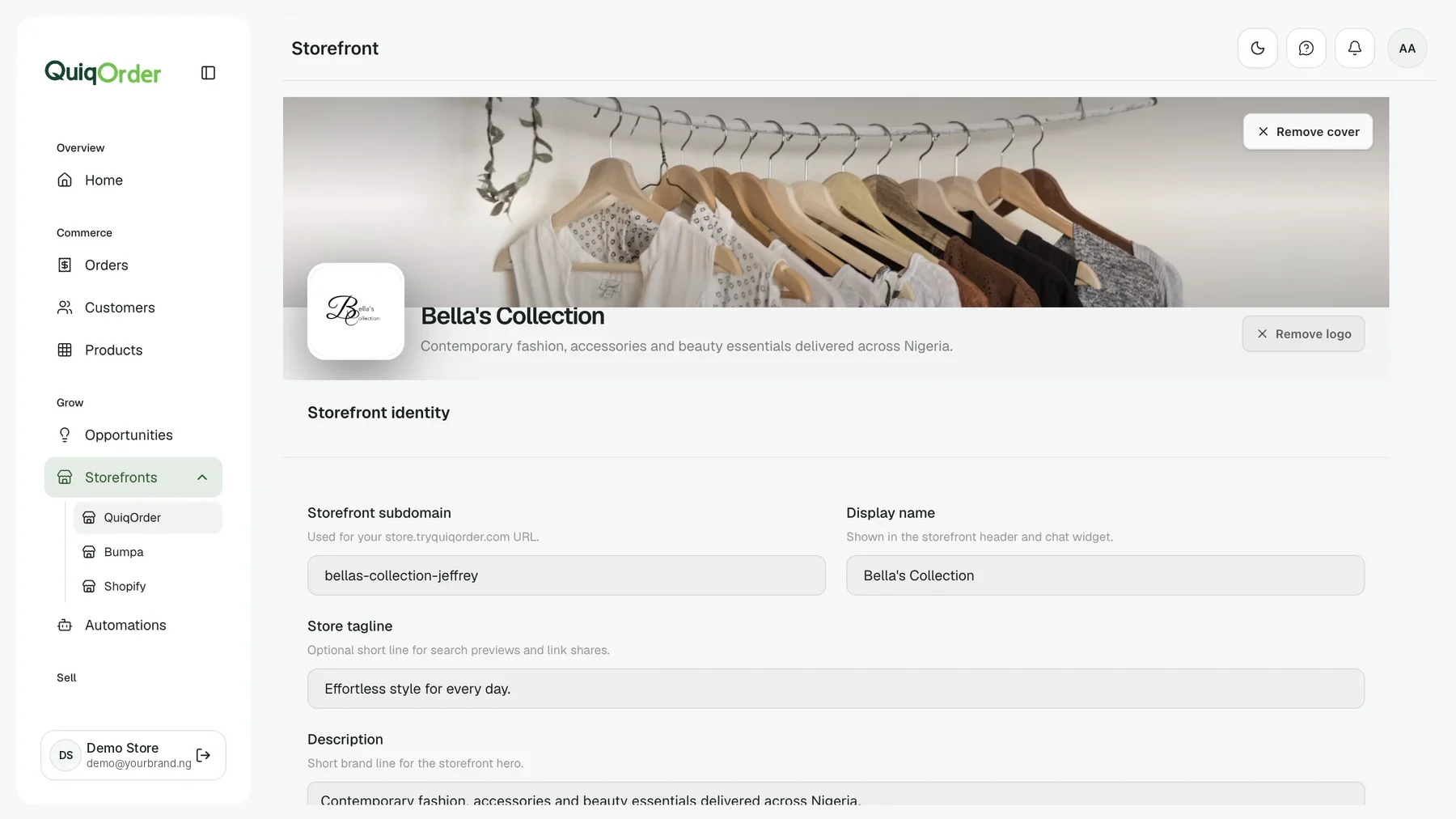Edit the Description text field
The image size is (1456, 819).
tap(836, 794)
